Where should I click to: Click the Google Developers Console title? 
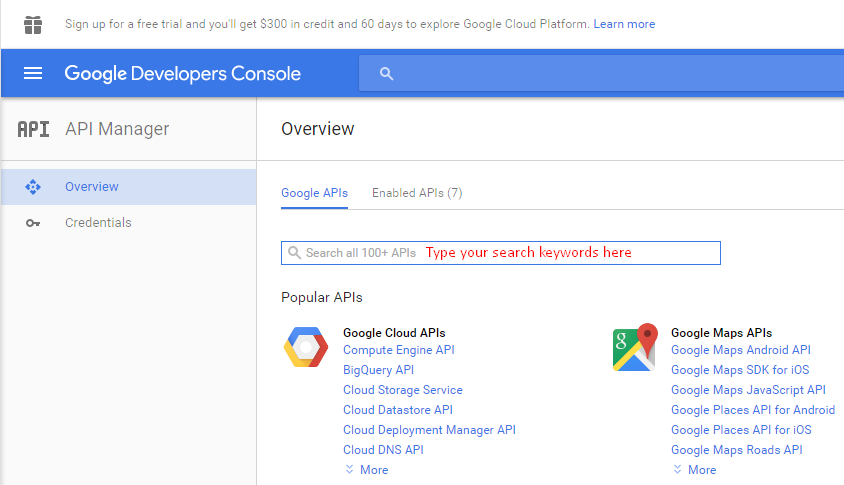point(182,74)
